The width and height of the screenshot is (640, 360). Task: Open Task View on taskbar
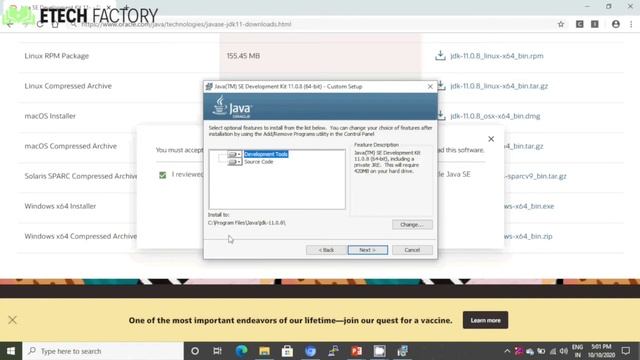(x=218, y=351)
